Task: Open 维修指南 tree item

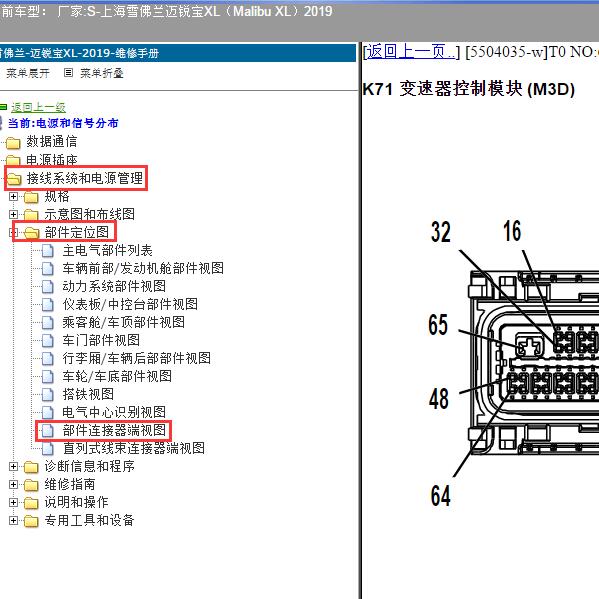Action: pos(70,484)
